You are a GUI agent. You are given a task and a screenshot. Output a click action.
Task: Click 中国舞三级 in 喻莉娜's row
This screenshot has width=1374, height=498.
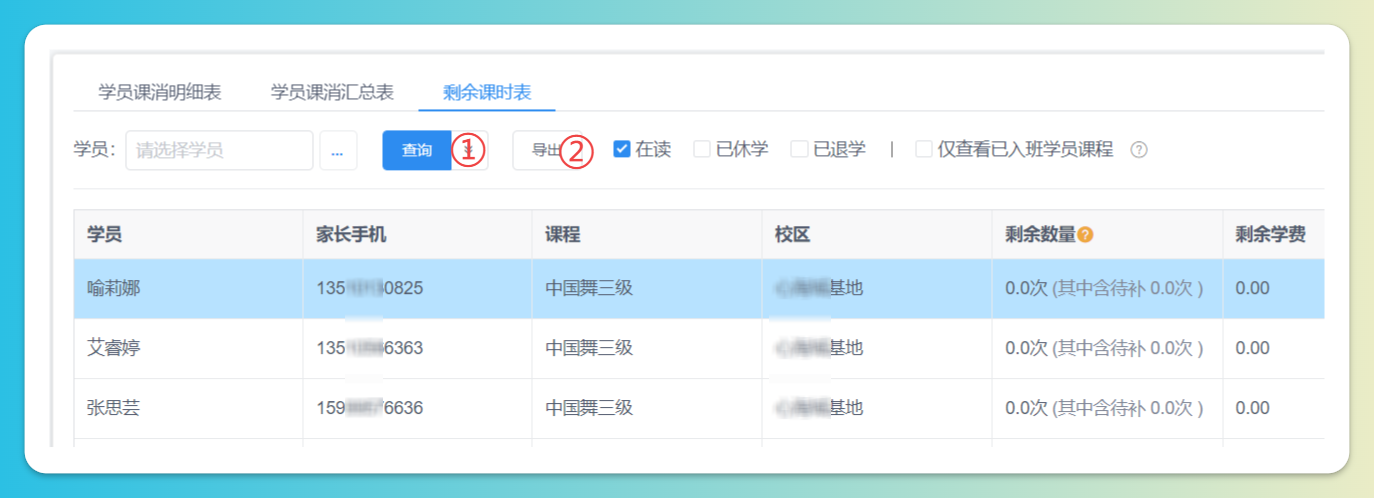click(x=589, y=289)
